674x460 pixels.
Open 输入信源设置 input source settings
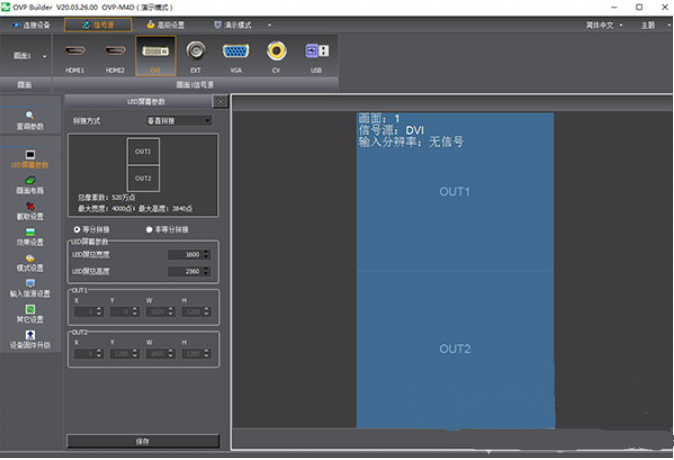pos(30,288)
